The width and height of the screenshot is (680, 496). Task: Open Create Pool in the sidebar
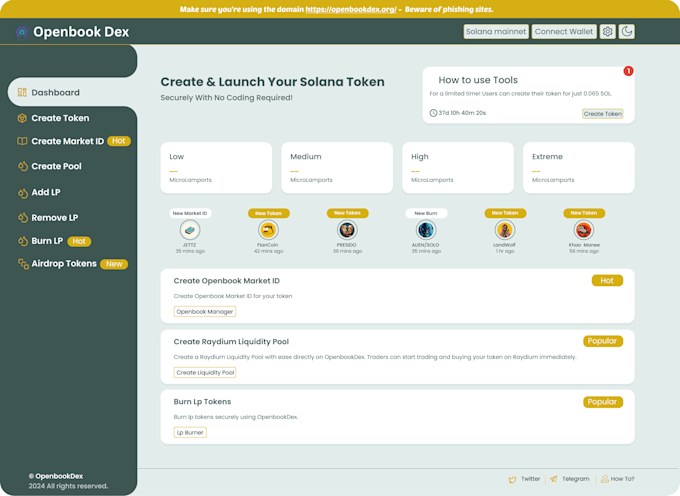click(56, 166)
